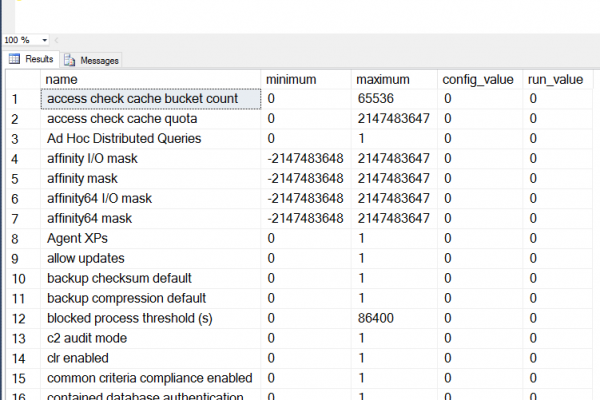Click the 'name' column header
600x400 pixels.
(x=150, y=80)
